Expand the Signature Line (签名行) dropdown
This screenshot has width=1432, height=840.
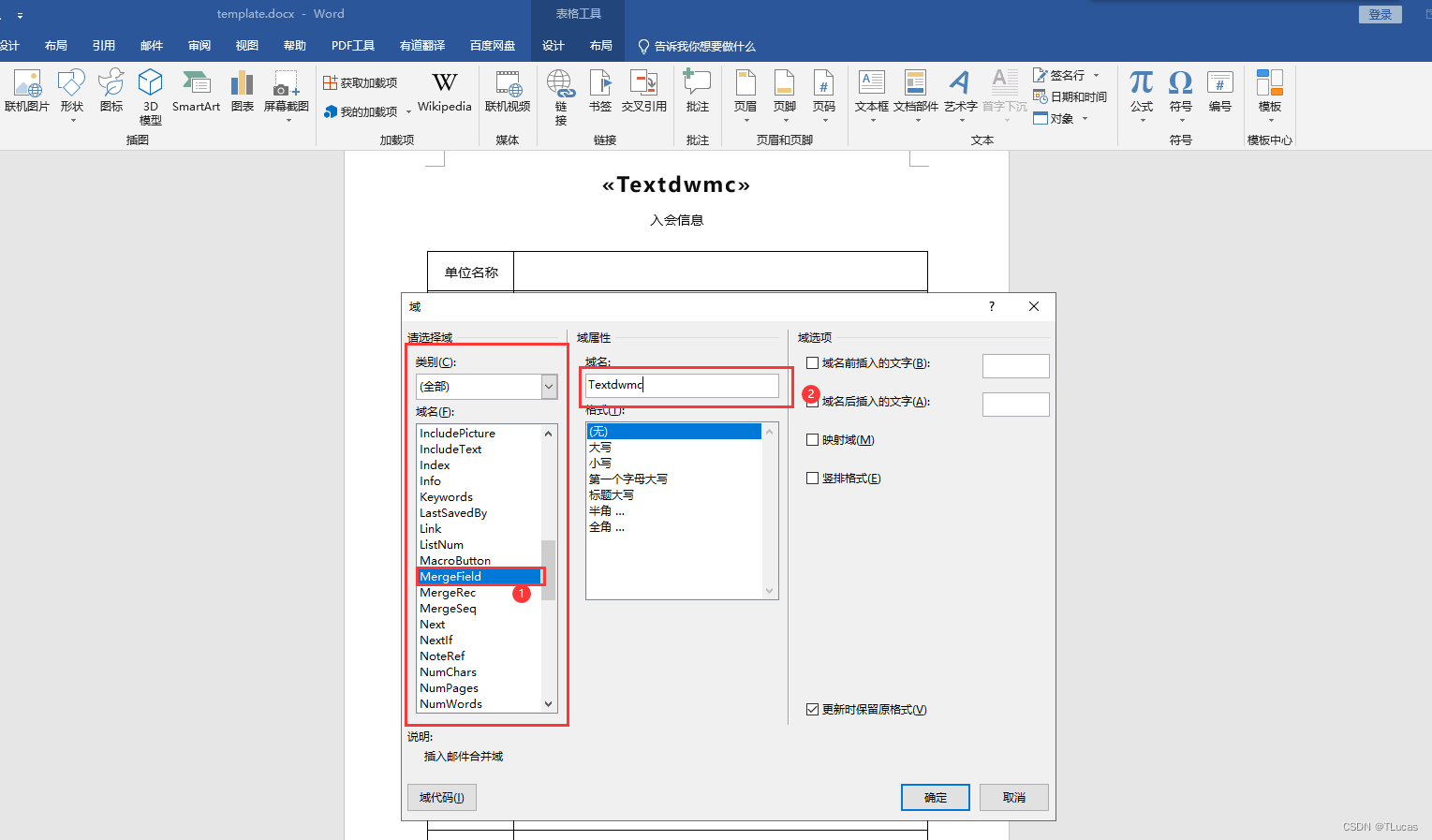[x=1096, y=76]
